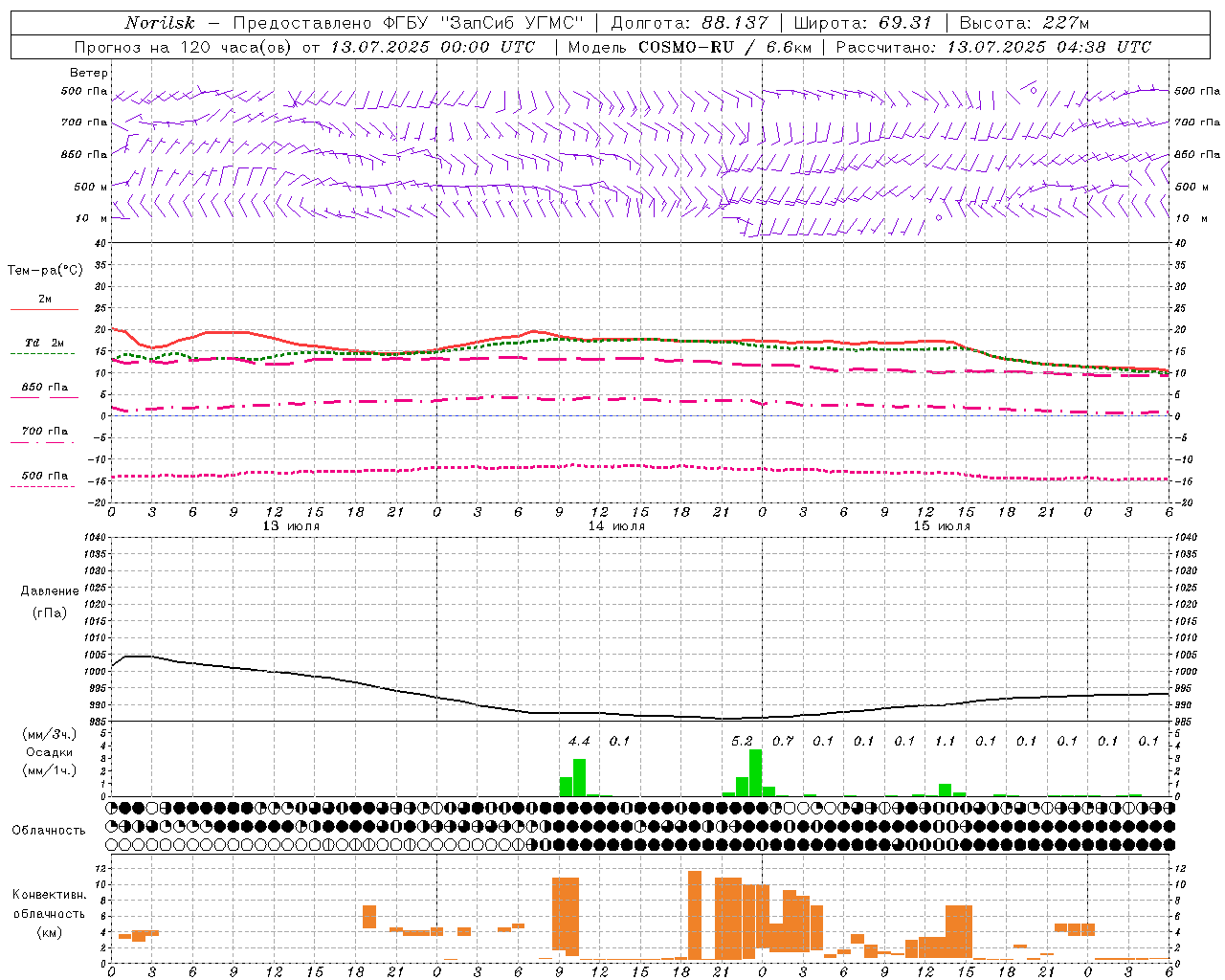The width and height of the screenshot is (1225, 980).
Task: Click the 700 гПа temperature legend entry
Action: (x=44, y=431)
